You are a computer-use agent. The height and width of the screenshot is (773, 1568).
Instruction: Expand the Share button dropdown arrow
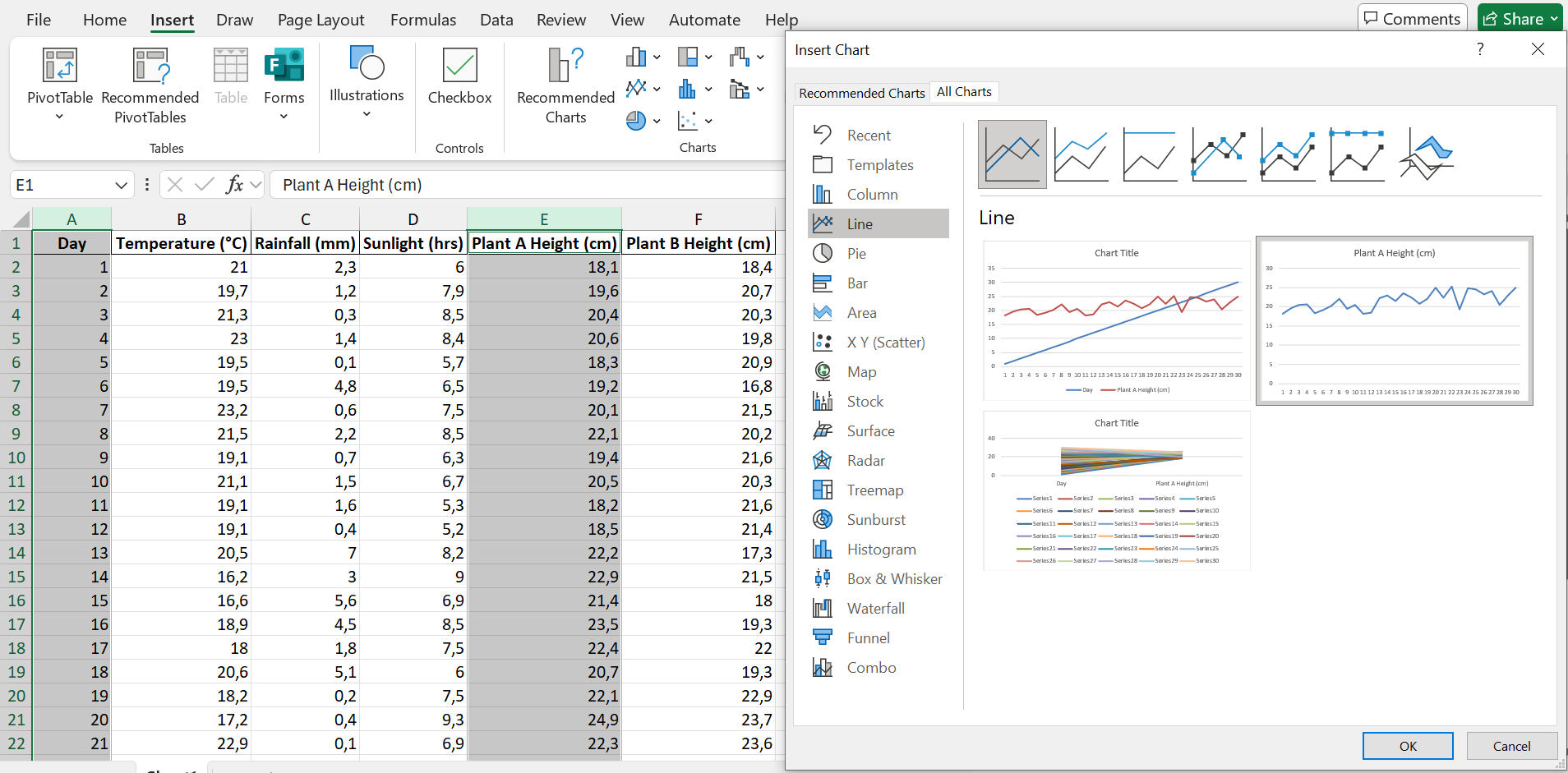[x=1554, y=19]
